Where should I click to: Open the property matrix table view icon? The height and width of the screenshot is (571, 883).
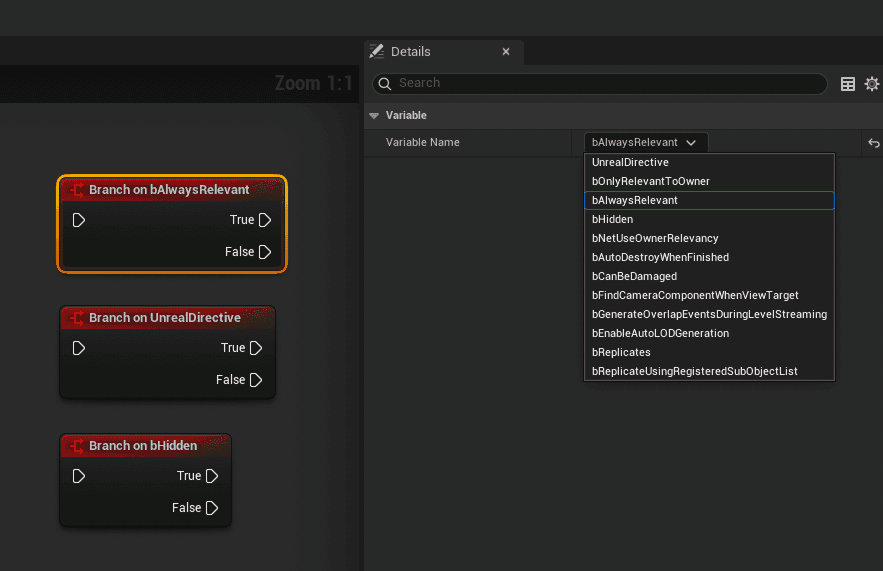(848, 84)
